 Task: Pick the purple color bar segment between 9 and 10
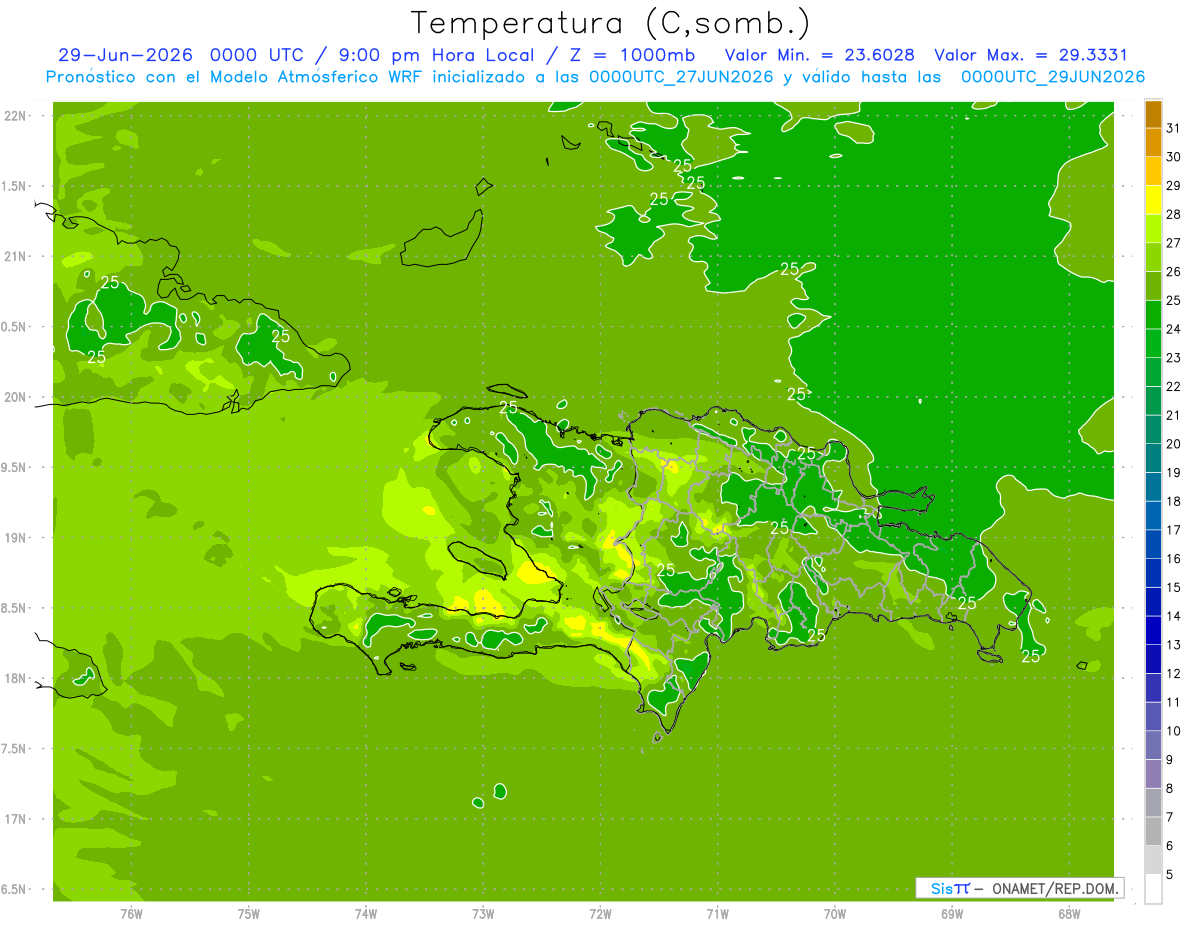click(1153, 745)
